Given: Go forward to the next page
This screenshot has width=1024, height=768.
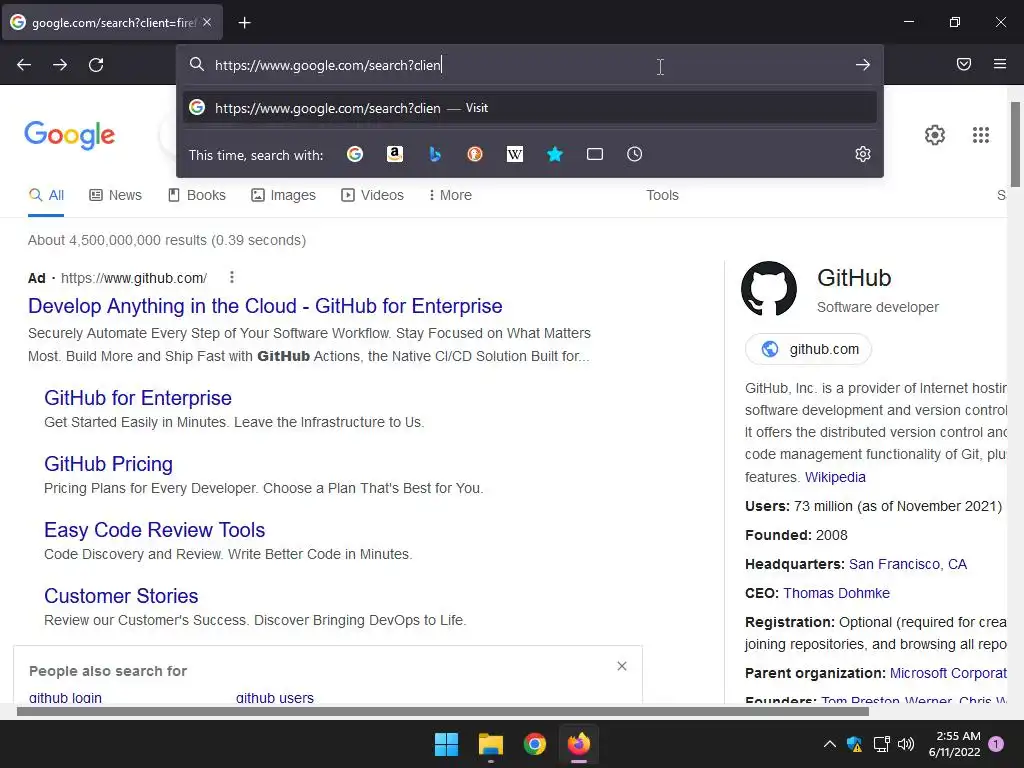Looking at the screenshot, I should click(60, 65).
